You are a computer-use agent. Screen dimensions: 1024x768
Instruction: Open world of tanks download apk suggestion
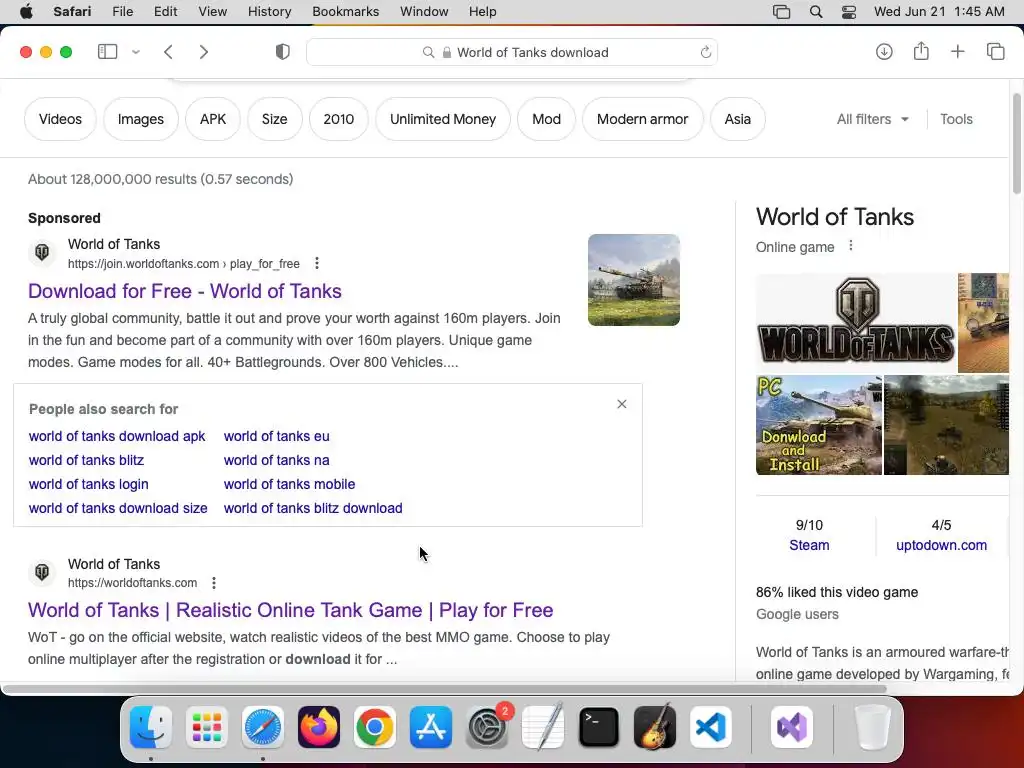117,436
